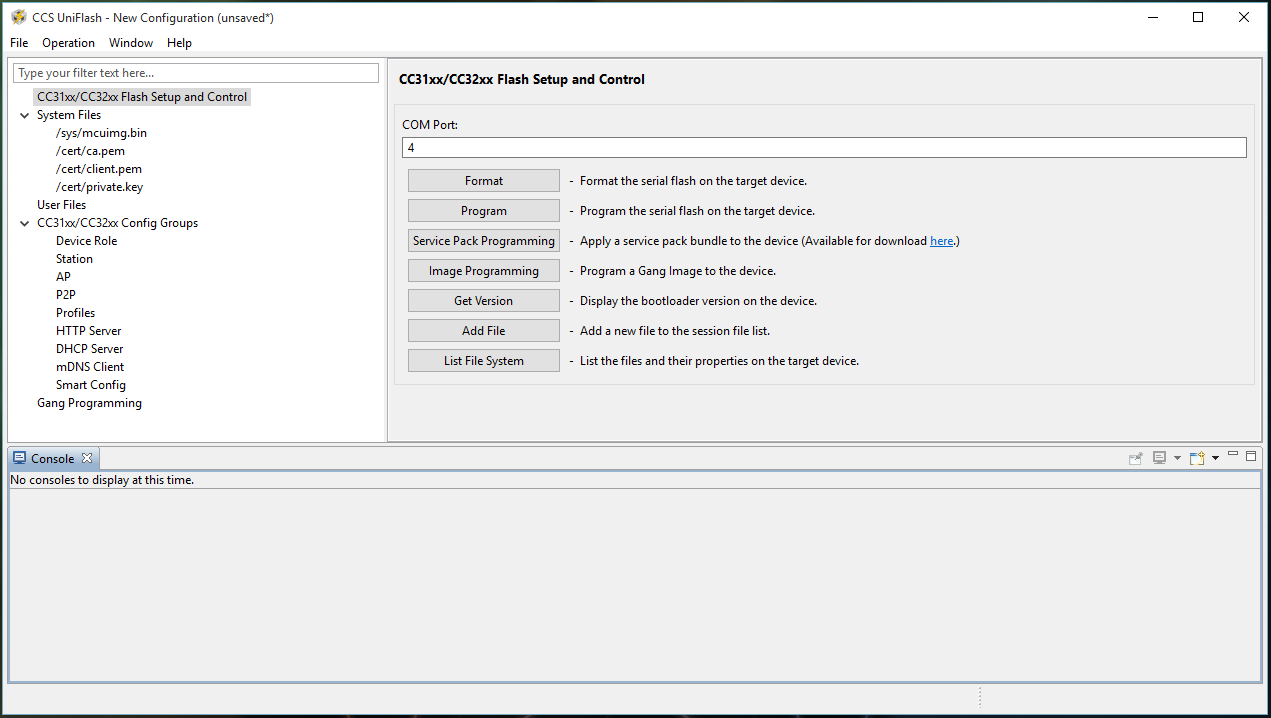Screen dimensions: 1271x718
Task: Open a new console with the Open Console icon
Action: (x=1196, y=457)
